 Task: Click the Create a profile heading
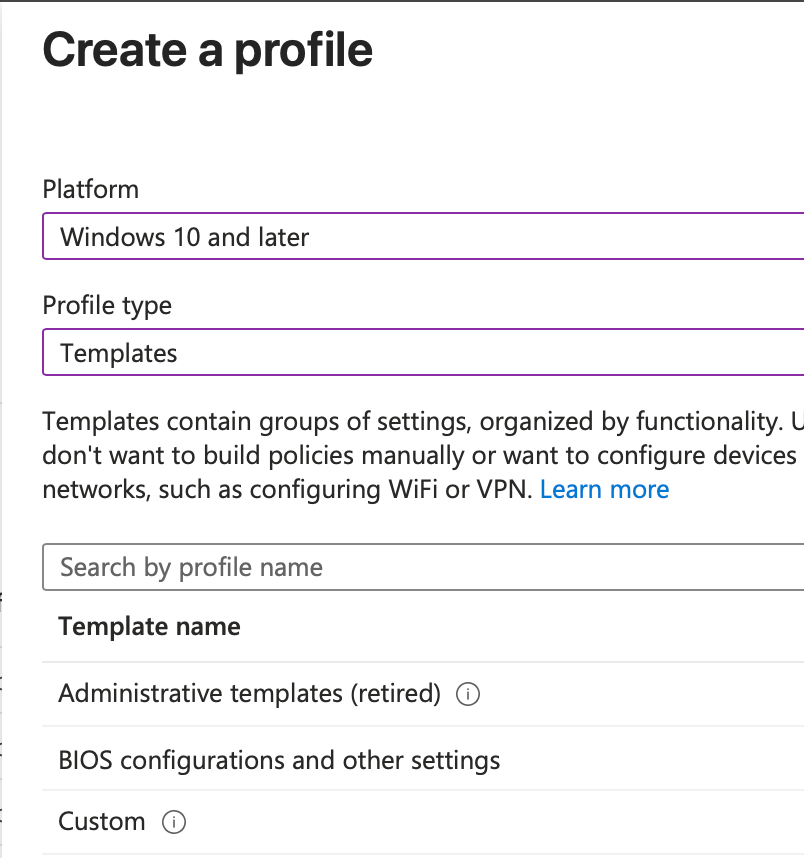pyautogui.click(x=207, y=50)
